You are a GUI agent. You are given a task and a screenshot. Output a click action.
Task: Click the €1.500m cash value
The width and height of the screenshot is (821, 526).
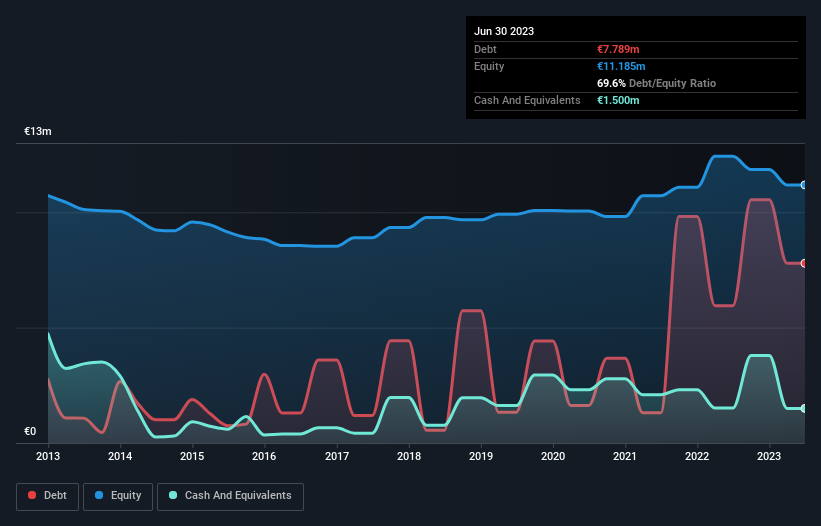(618, 100)
